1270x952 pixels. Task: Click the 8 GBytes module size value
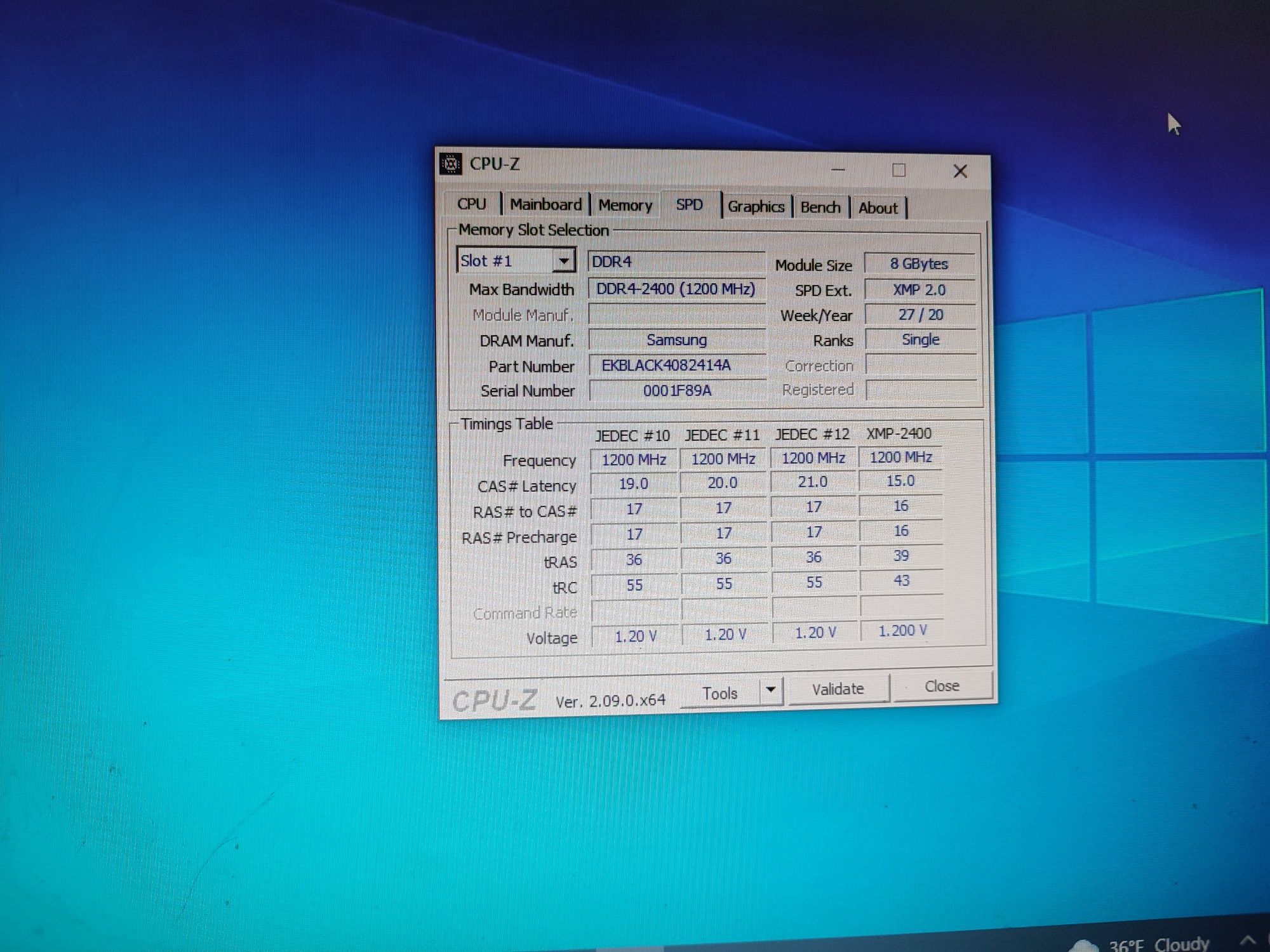pyautogui.click(x=919, y=263)
